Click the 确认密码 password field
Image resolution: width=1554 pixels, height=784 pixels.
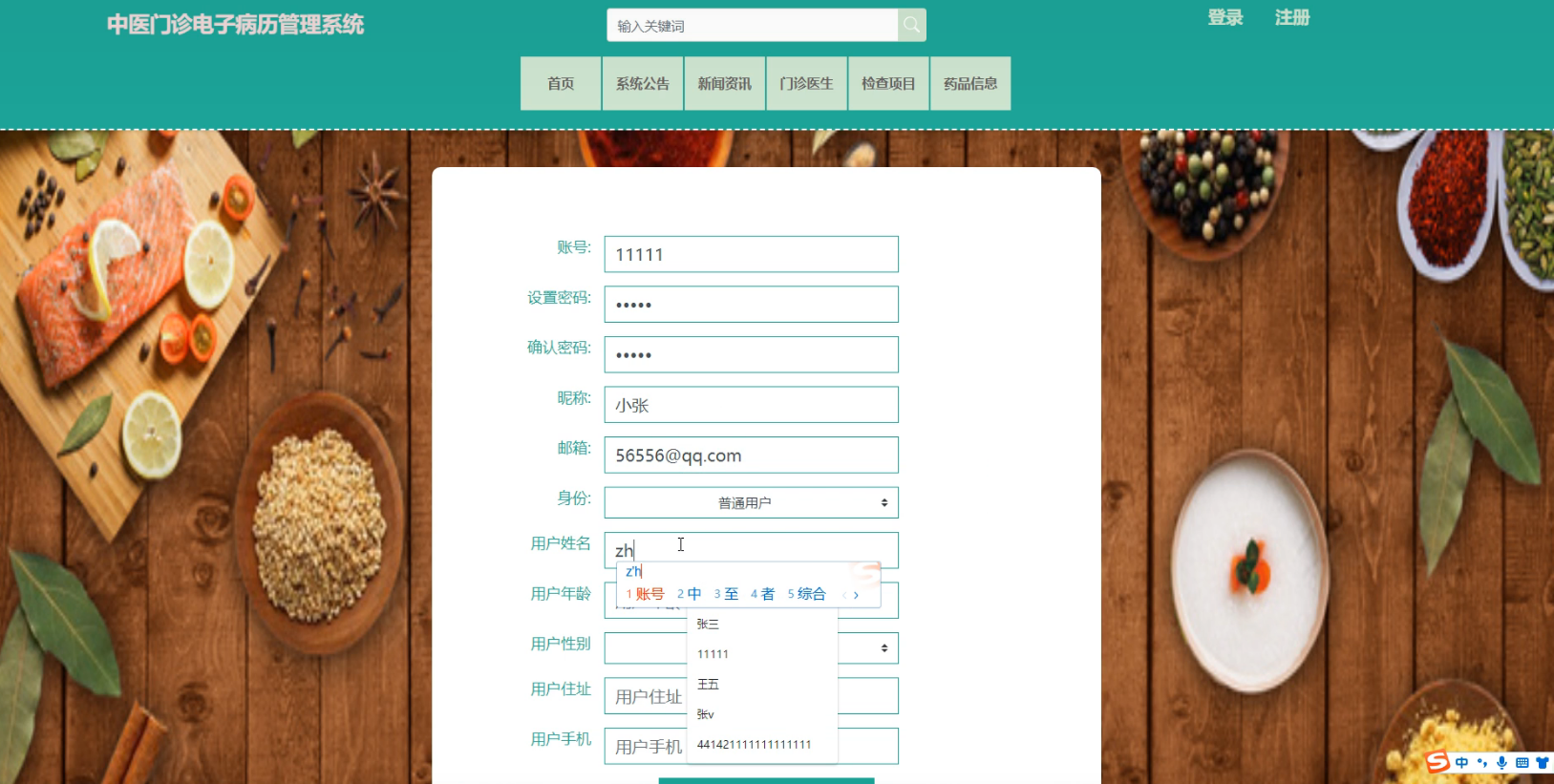click(752, 354)
